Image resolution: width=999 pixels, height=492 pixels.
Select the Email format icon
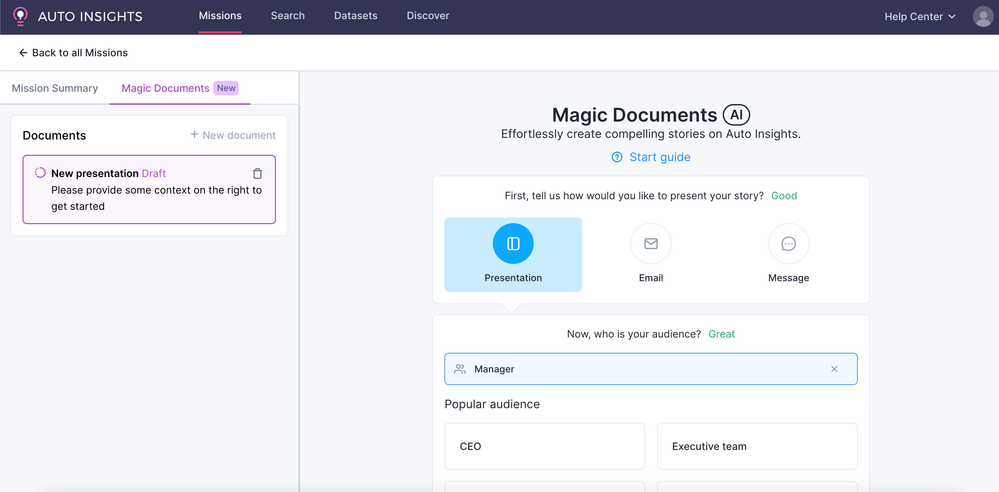point(650,243)
